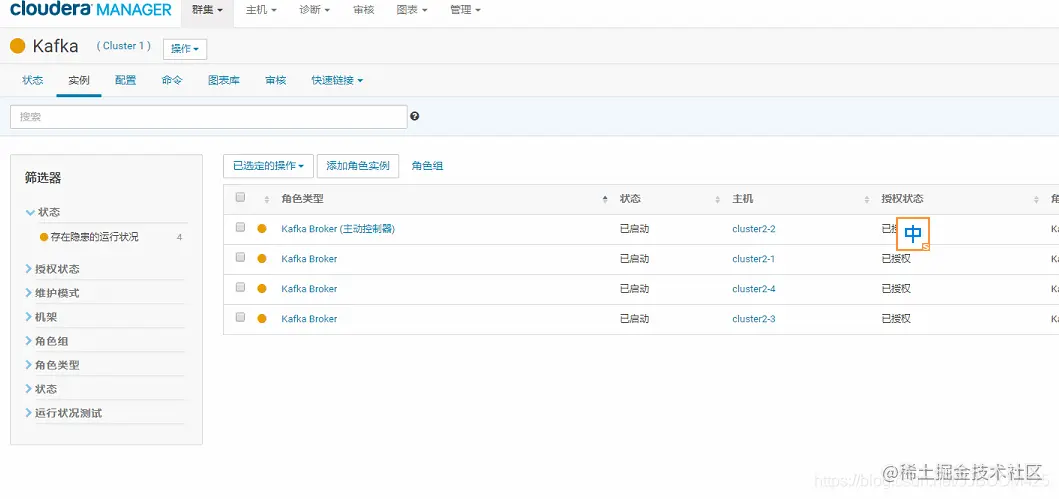Open the Kafka Broker link for cluster2-1

309,259
